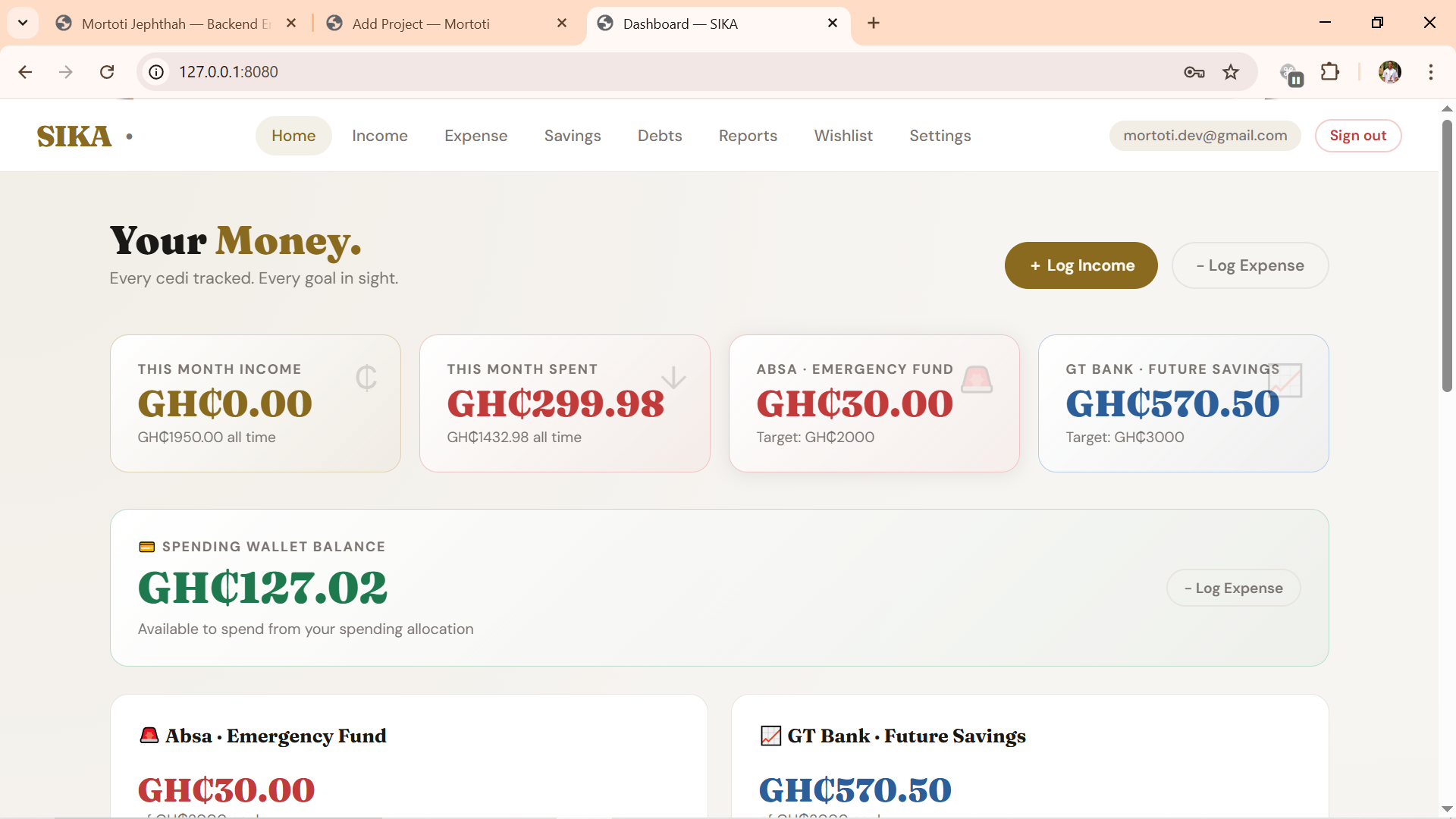Close the Mortoti Jephthah tab
The image size is (1456, 819).
tap(291, 24)
